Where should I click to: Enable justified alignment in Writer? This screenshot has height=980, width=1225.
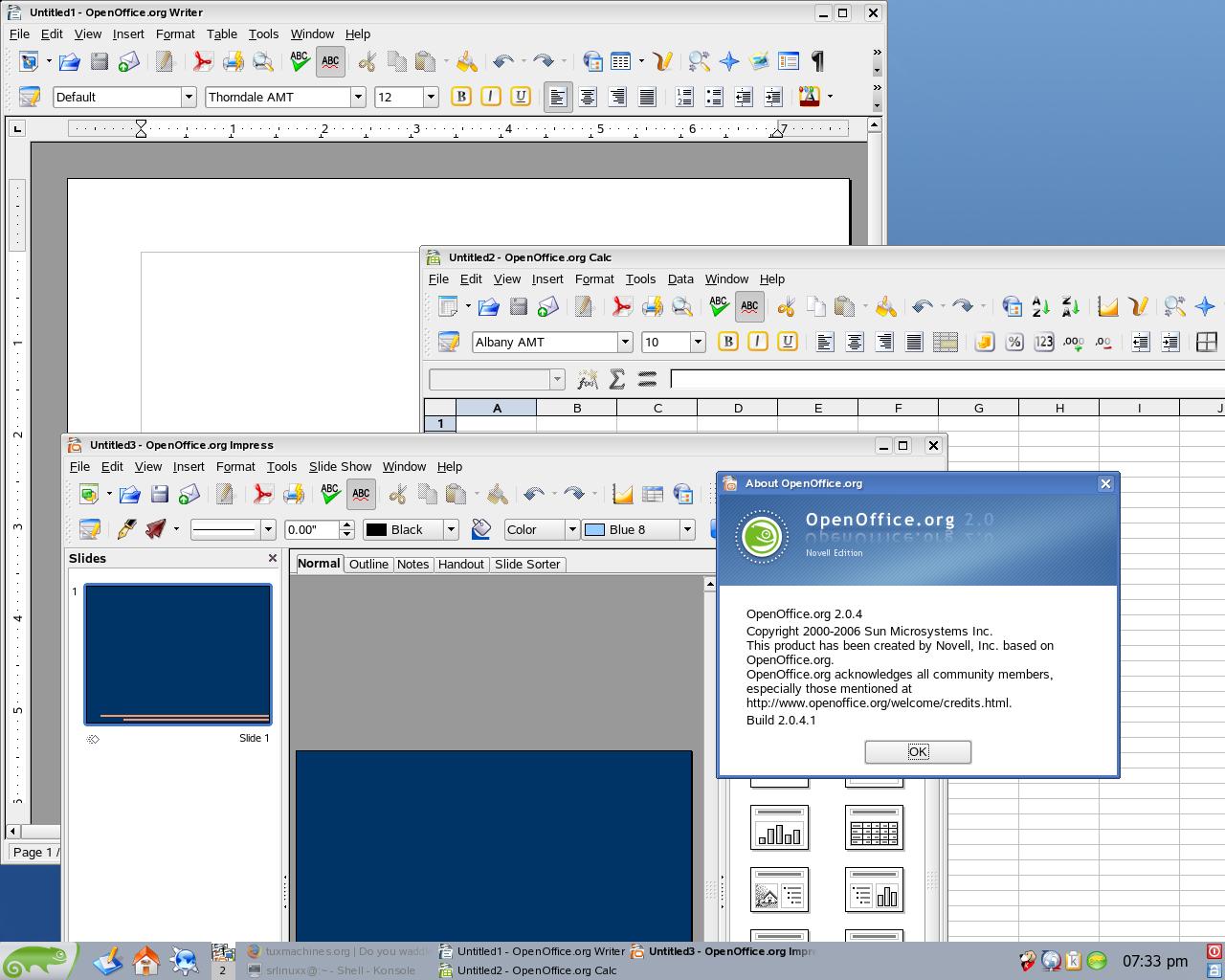647,97
